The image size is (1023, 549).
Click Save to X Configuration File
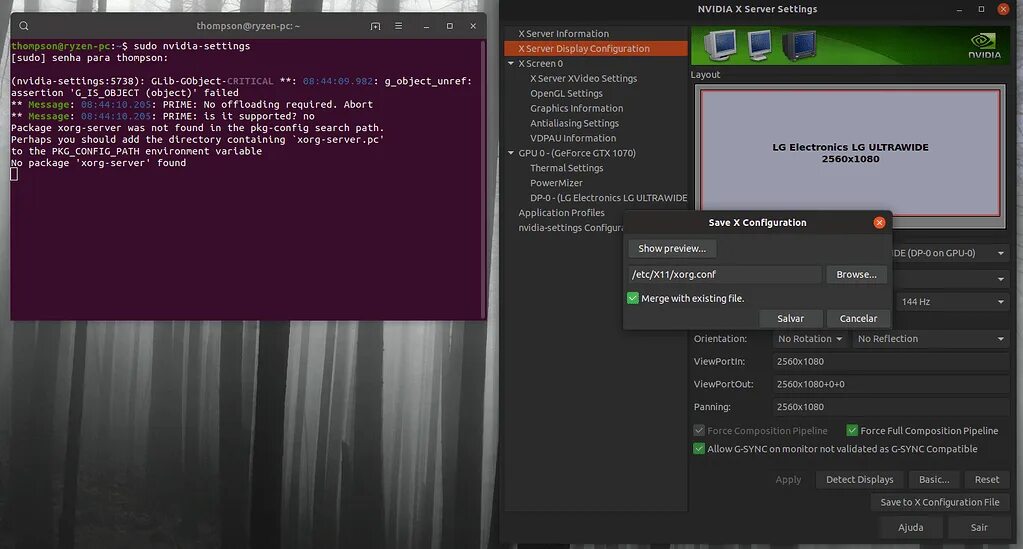pyautogui.click(x=939, y=503)
